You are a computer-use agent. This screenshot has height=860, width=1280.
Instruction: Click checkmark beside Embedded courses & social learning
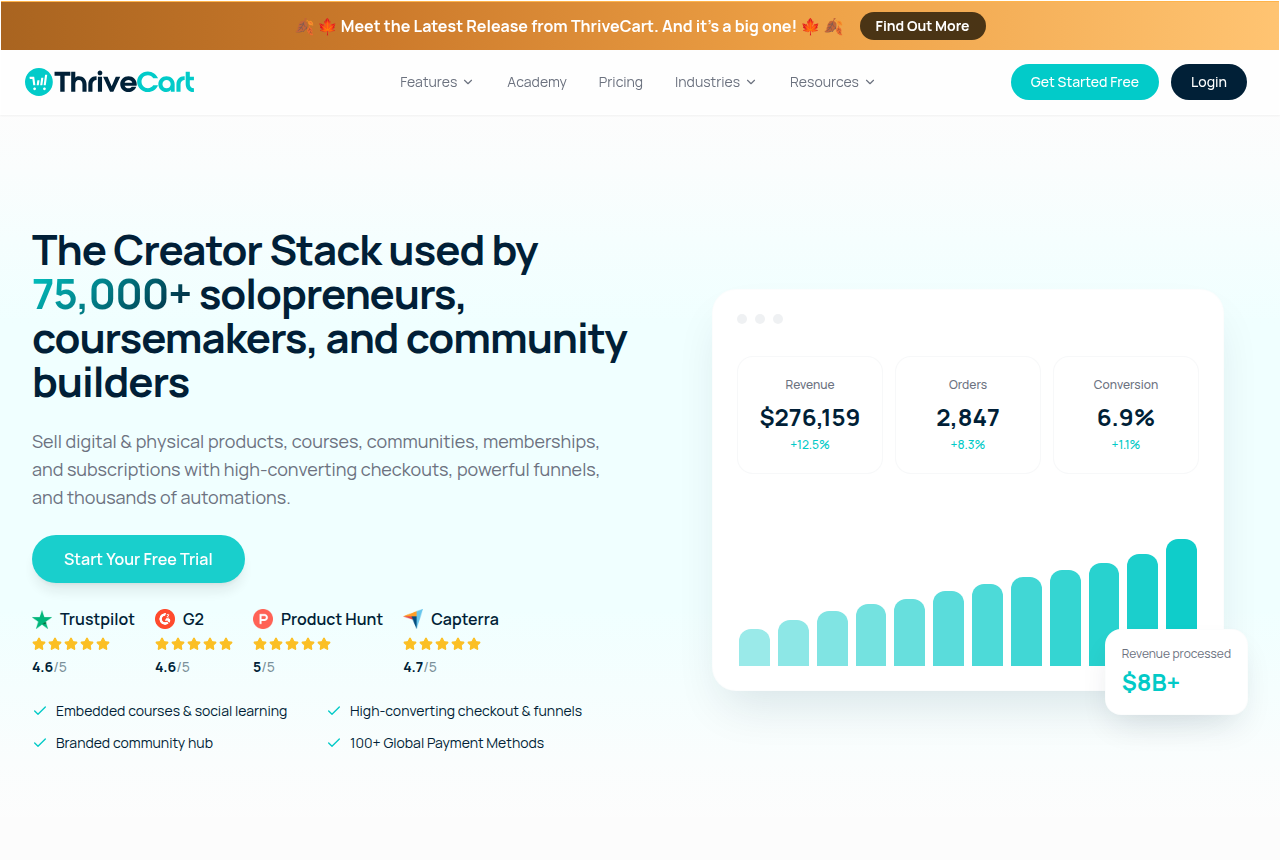pos(40,711)
